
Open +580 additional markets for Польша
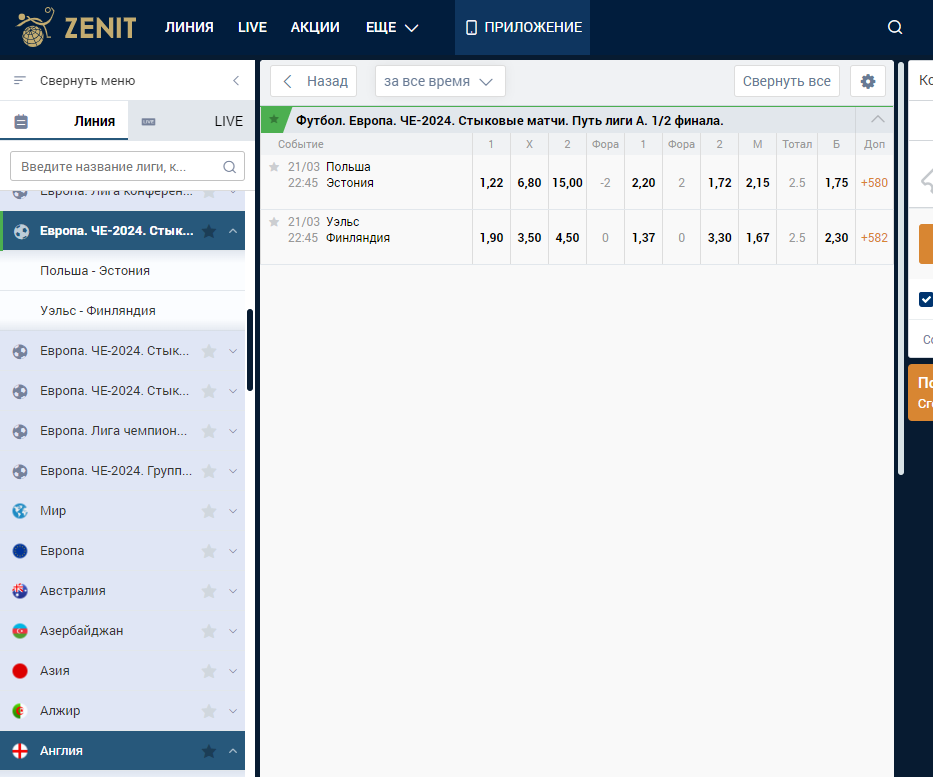pos(874,183)
